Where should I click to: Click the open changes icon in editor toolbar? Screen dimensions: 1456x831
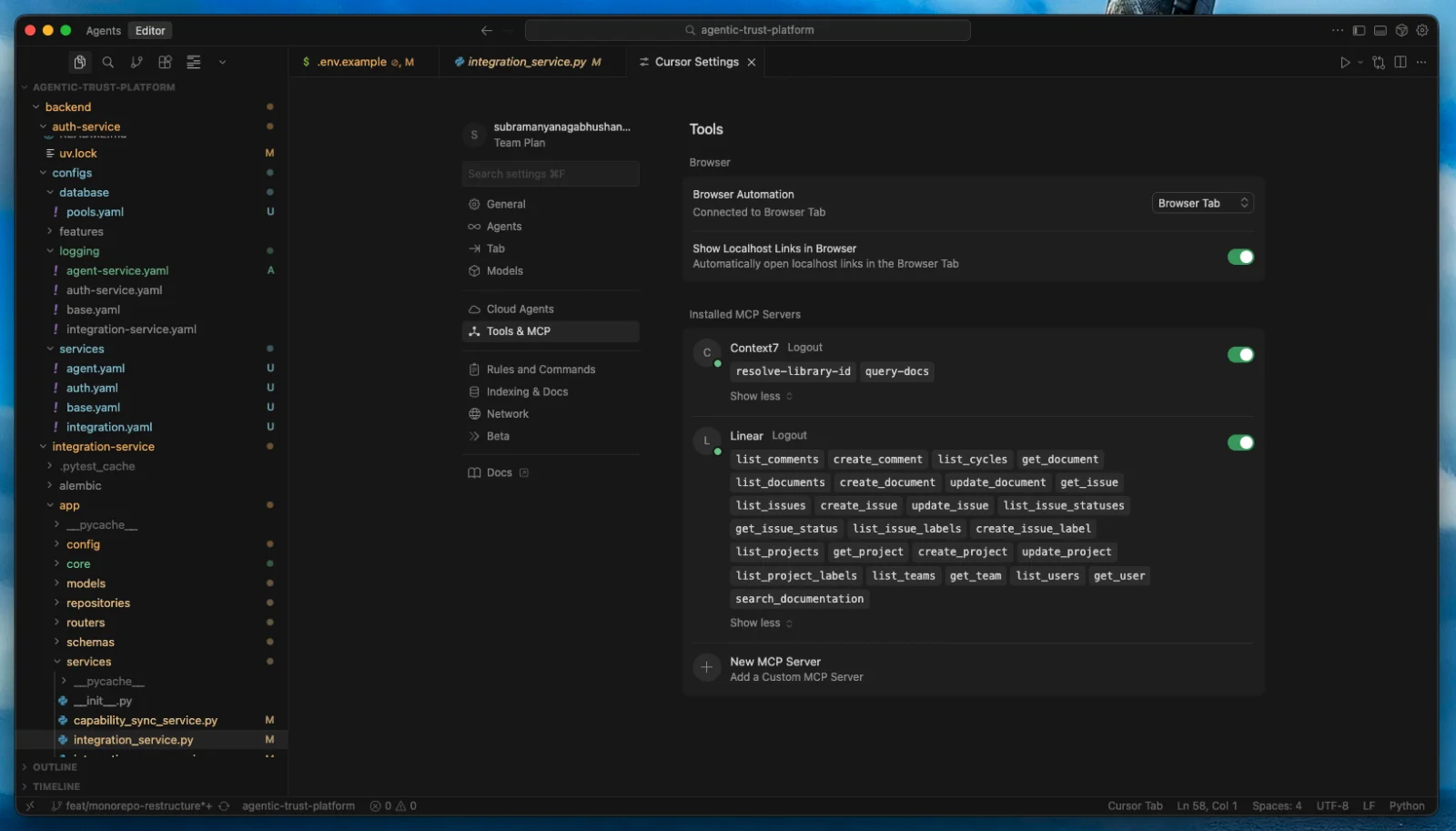coord(1379,62)
